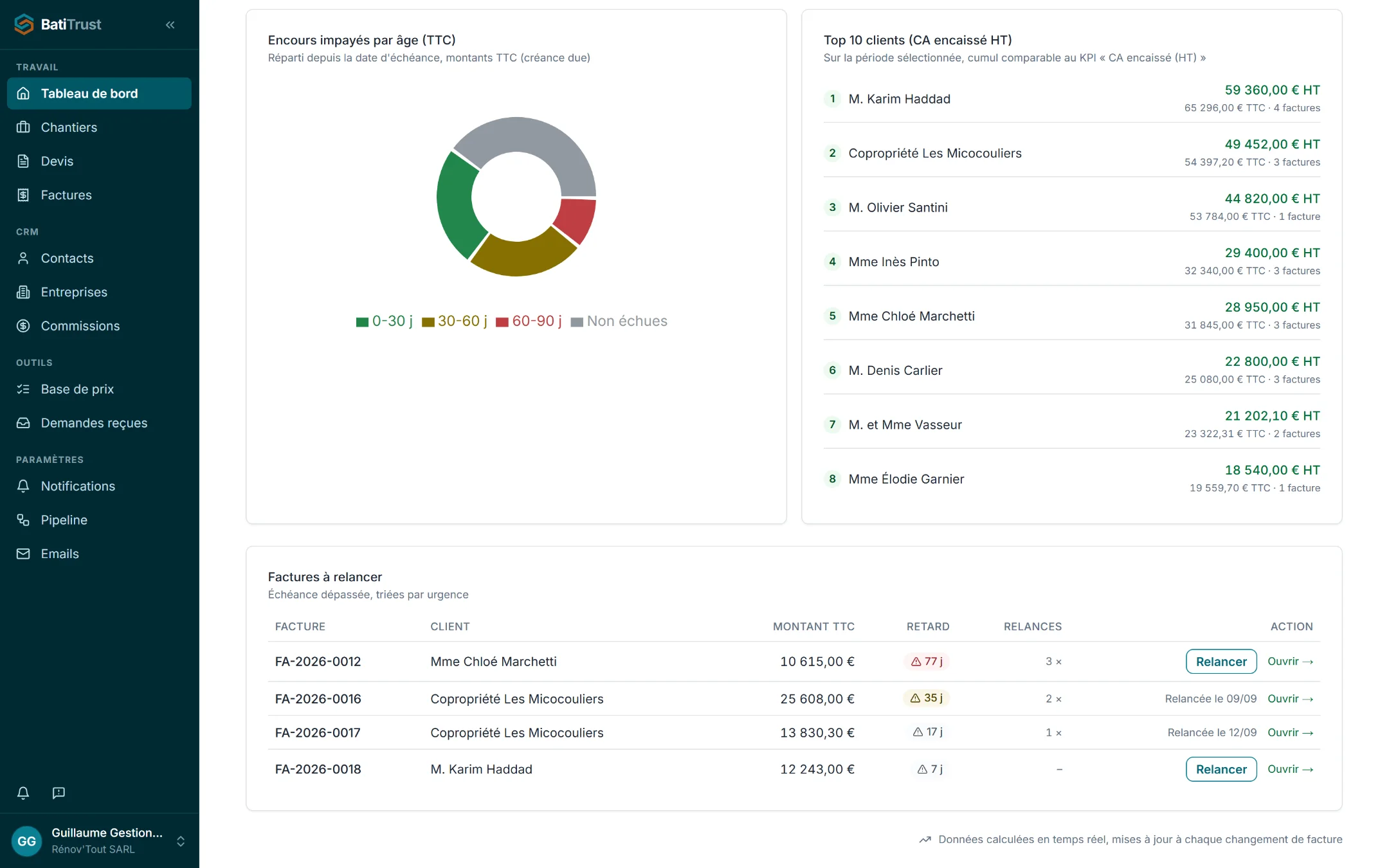Click the bottom sidebar bell icon
Image resolution: width=1389 pixels, height=868 pixels.
[x=23, y=793]
